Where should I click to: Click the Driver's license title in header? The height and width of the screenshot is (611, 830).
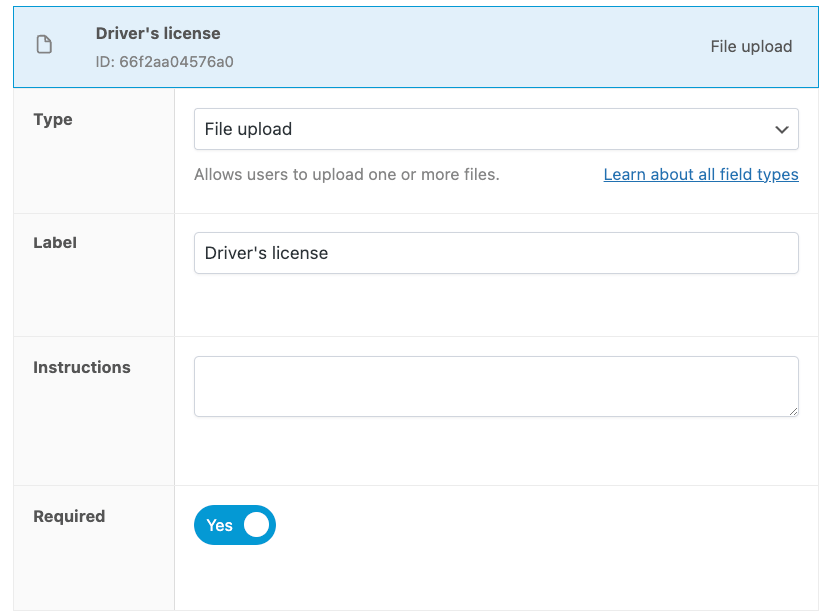pos(158,33)
